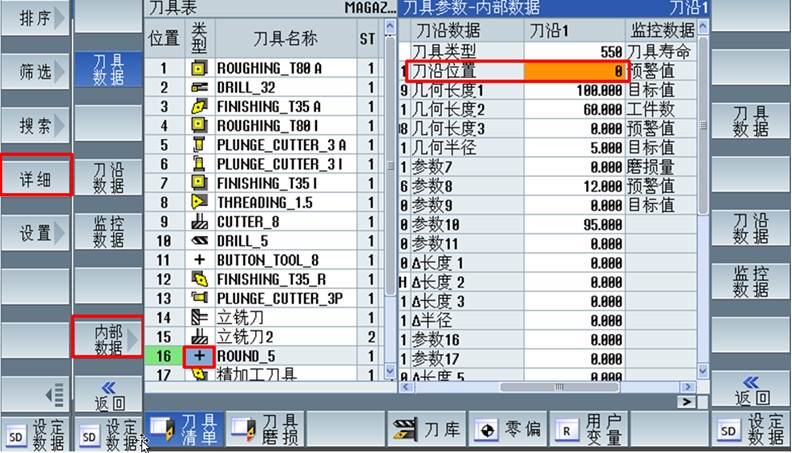Click the 立铣刀2 tool type icon
The height and width of the screenshot is (453, 792).
click(x=200, y=337)
